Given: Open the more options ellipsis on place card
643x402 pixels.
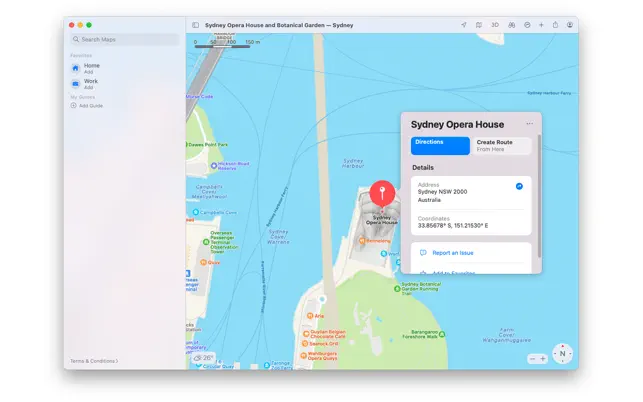Looking at the screenshot, I should (530, 123).
